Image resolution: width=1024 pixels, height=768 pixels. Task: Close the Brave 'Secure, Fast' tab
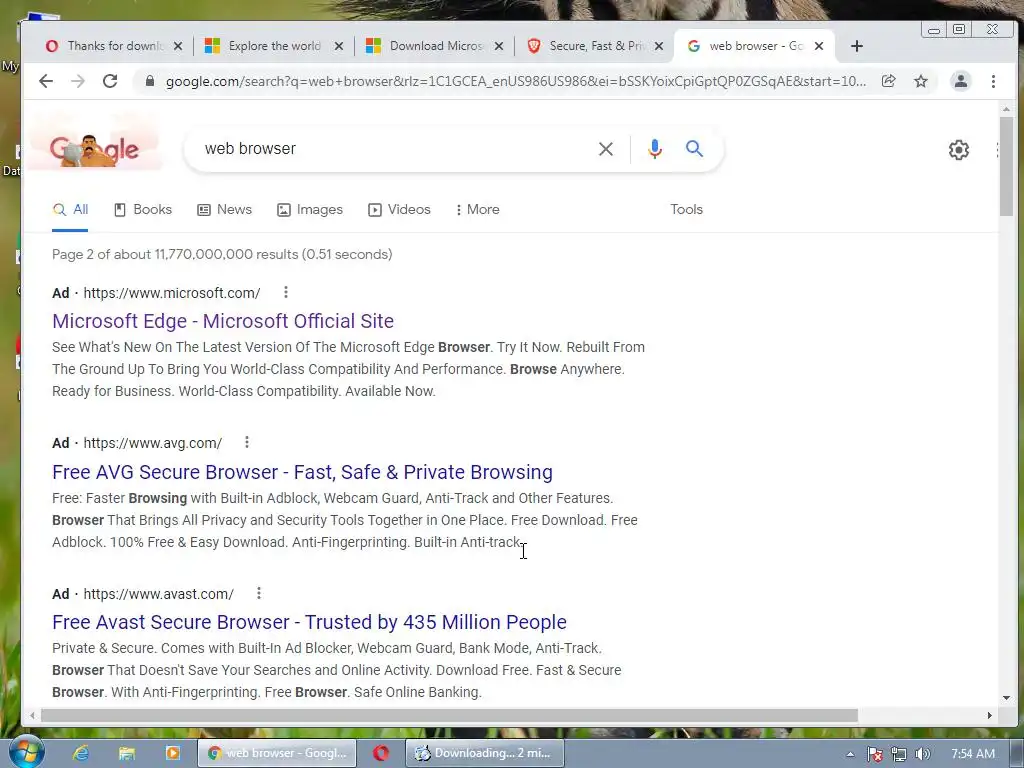(x=659, y=46)
